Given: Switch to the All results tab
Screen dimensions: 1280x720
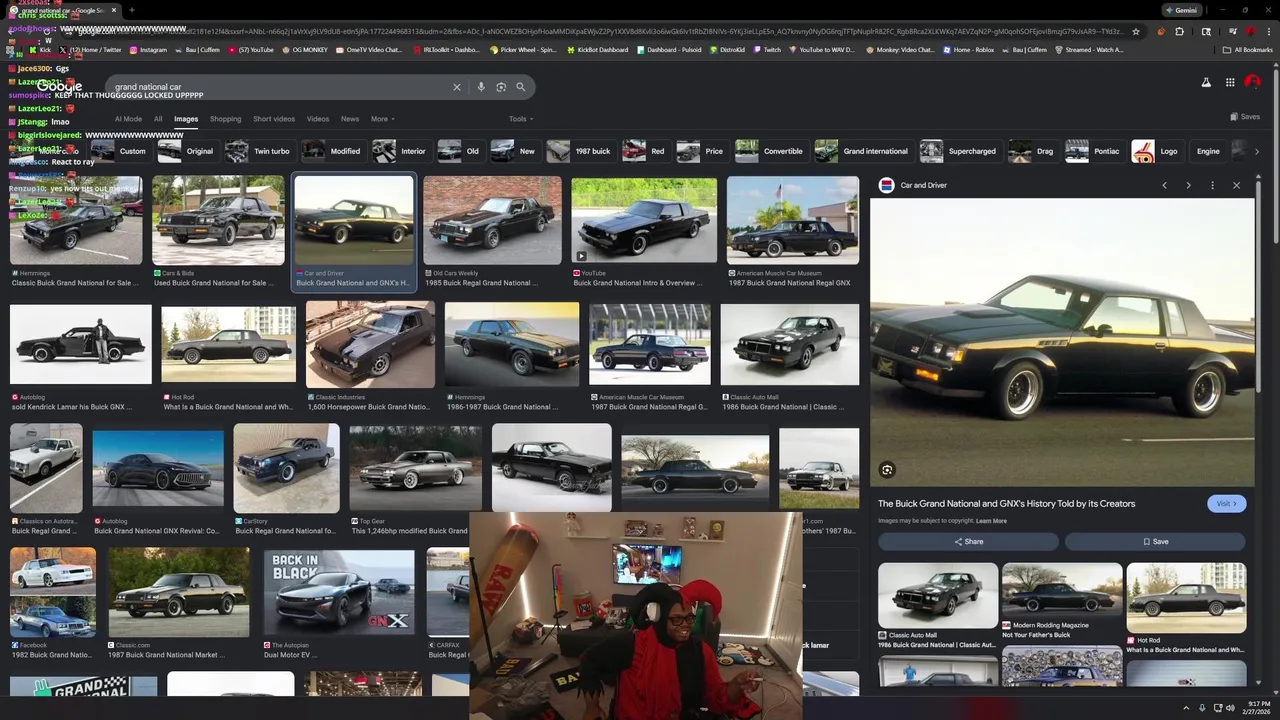Looking at the screenshot, I should coord(158,119).
